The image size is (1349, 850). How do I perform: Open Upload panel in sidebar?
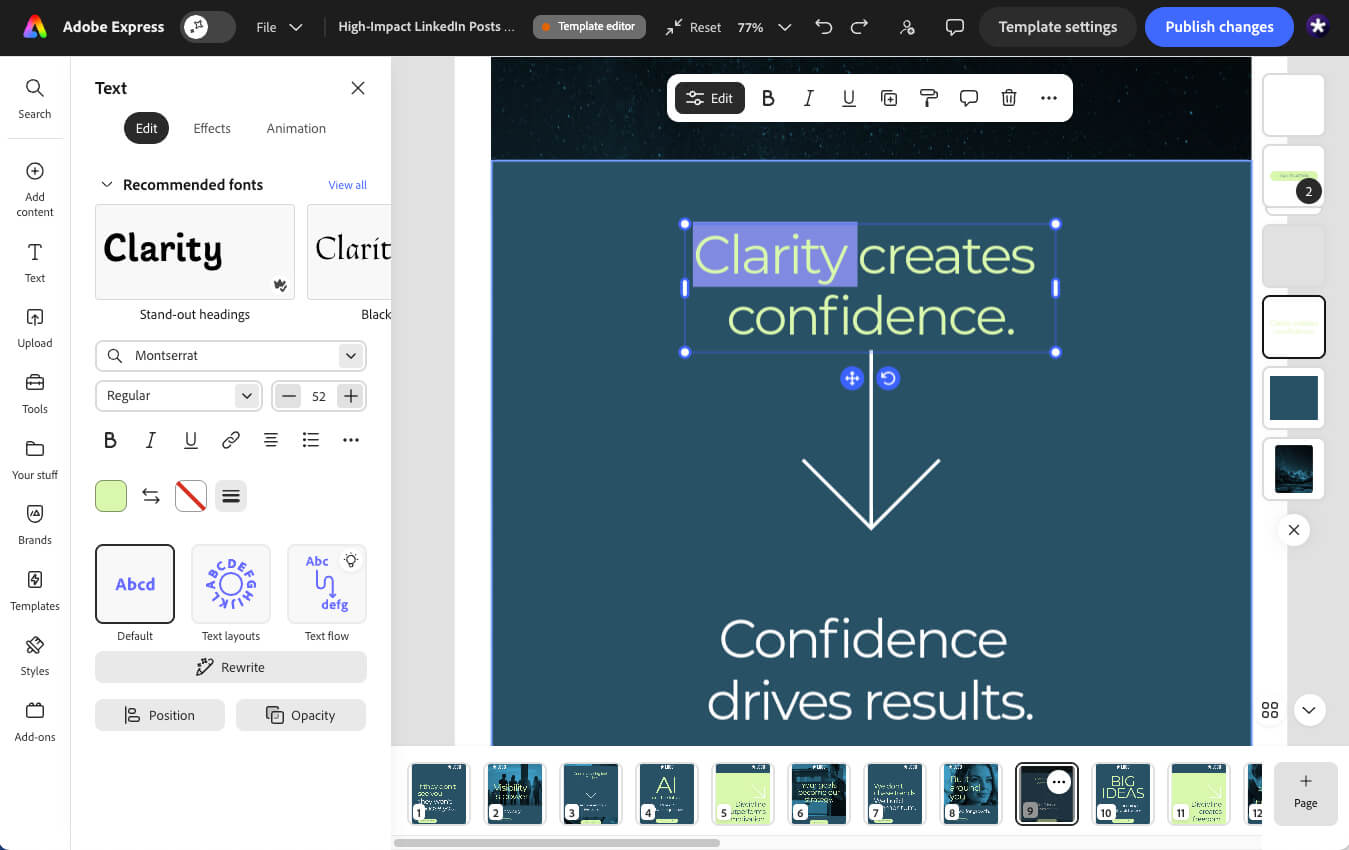tap(34, 328)
